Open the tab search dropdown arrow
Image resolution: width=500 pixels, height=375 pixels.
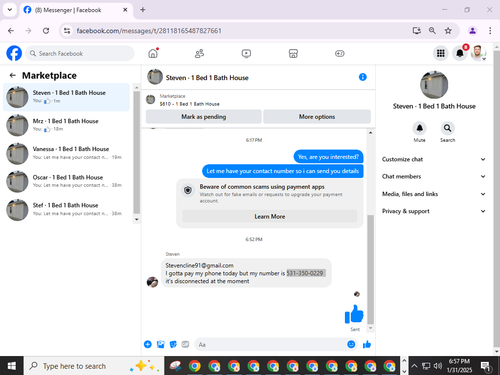click(10, 10)
